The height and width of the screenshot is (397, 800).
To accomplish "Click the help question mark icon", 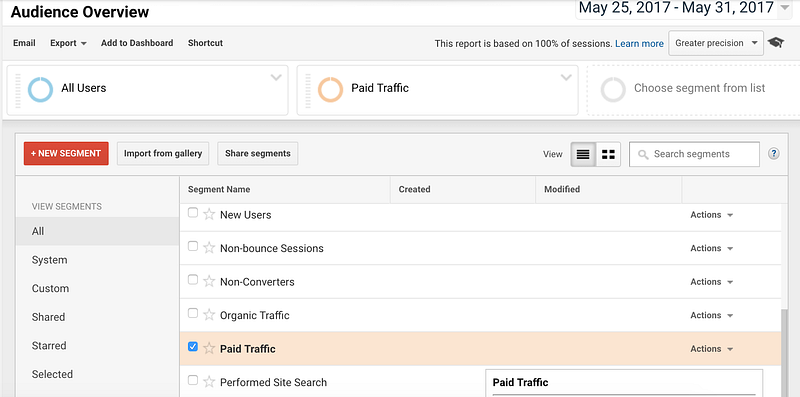I will (773, 154).
